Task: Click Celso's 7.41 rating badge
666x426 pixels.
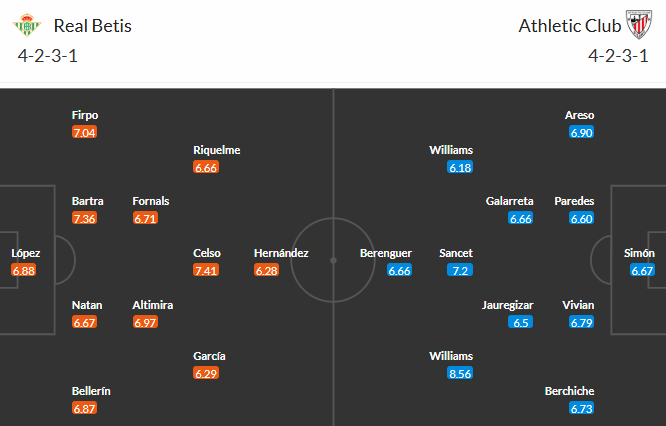Action: click(206, 270)
